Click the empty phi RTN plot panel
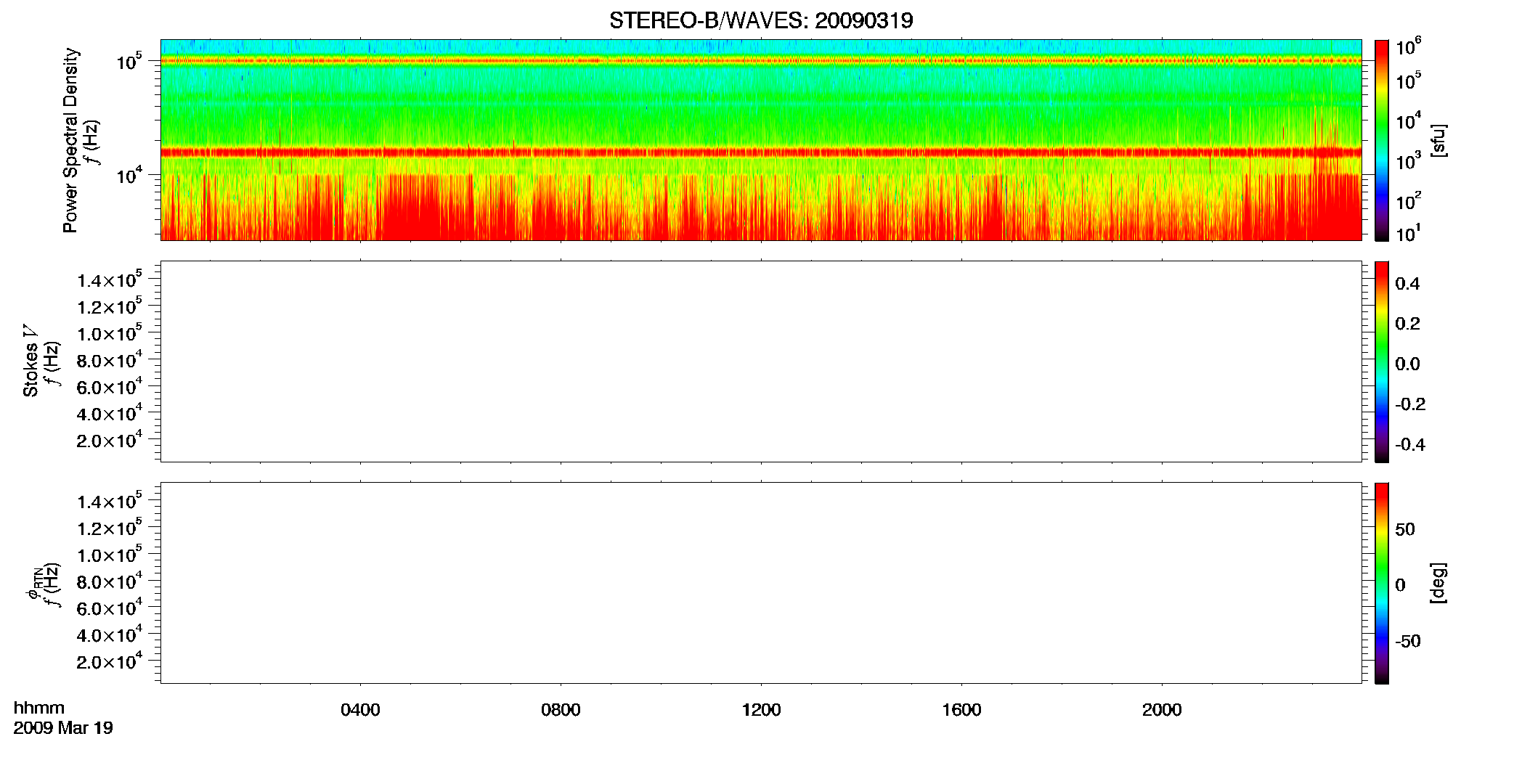 (x=760, y=583)
